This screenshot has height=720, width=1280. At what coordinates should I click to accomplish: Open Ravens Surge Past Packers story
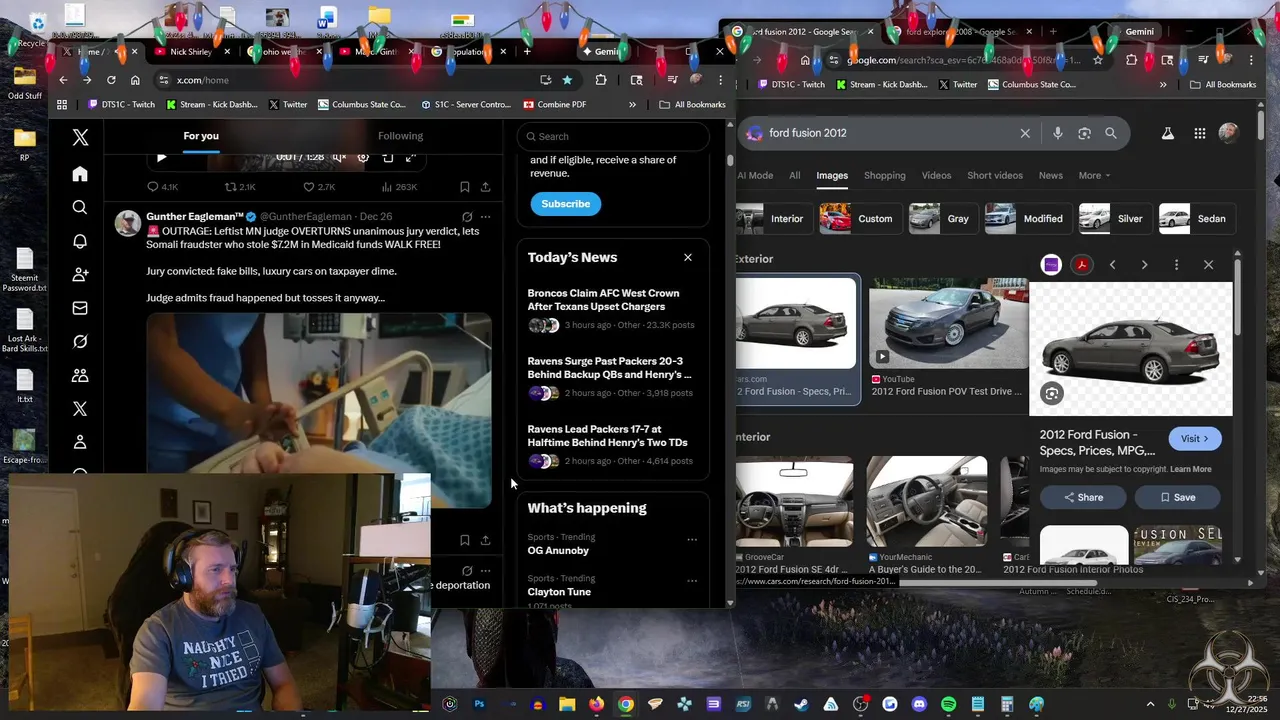pos(609,368)
